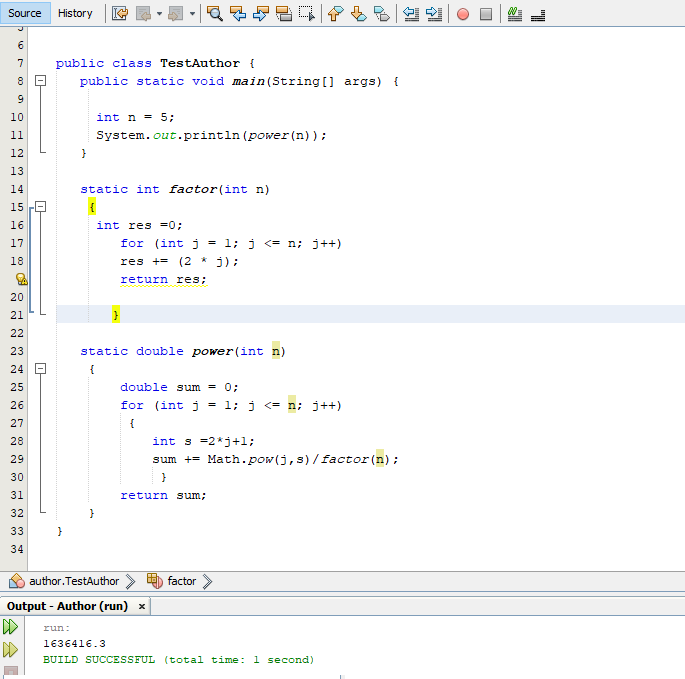Click 'power' in the line 23 method declaration

pyautogui.click(x=212, y=351)
